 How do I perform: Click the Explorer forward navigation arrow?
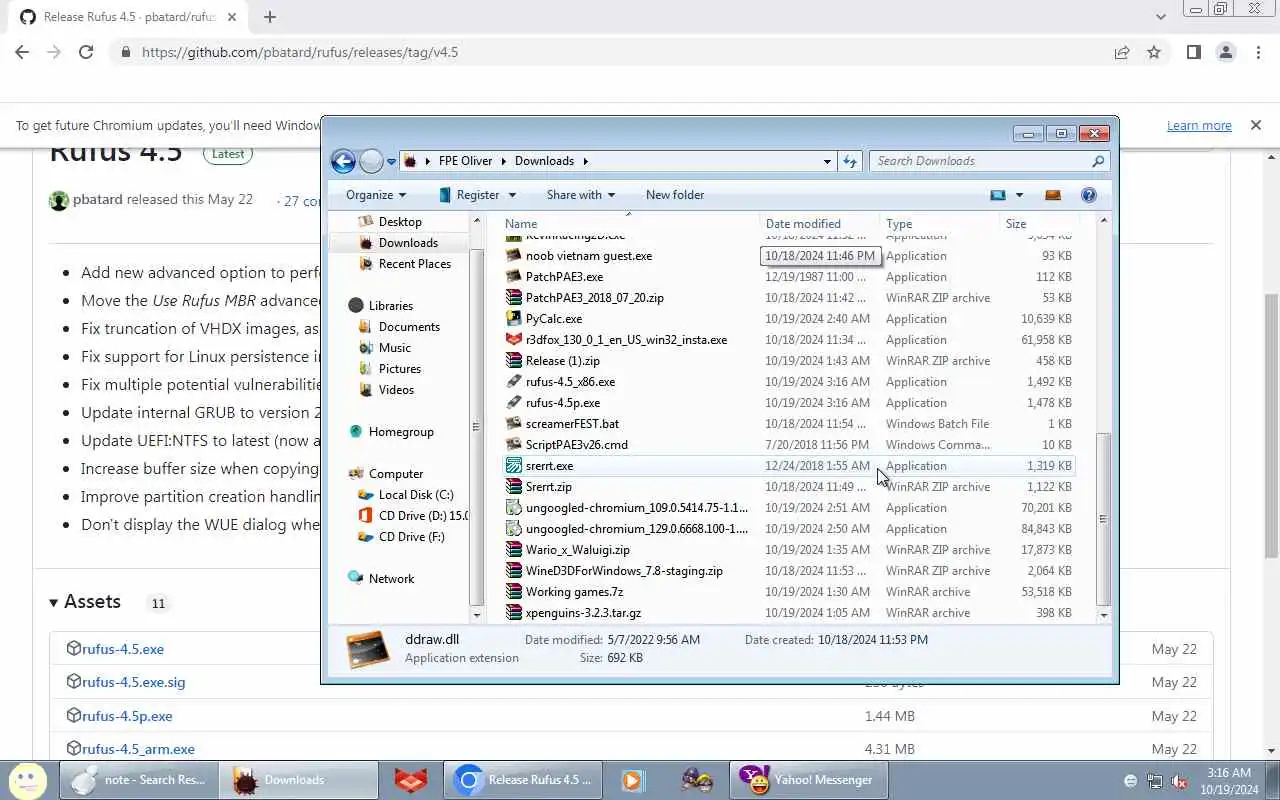point(371,161)
